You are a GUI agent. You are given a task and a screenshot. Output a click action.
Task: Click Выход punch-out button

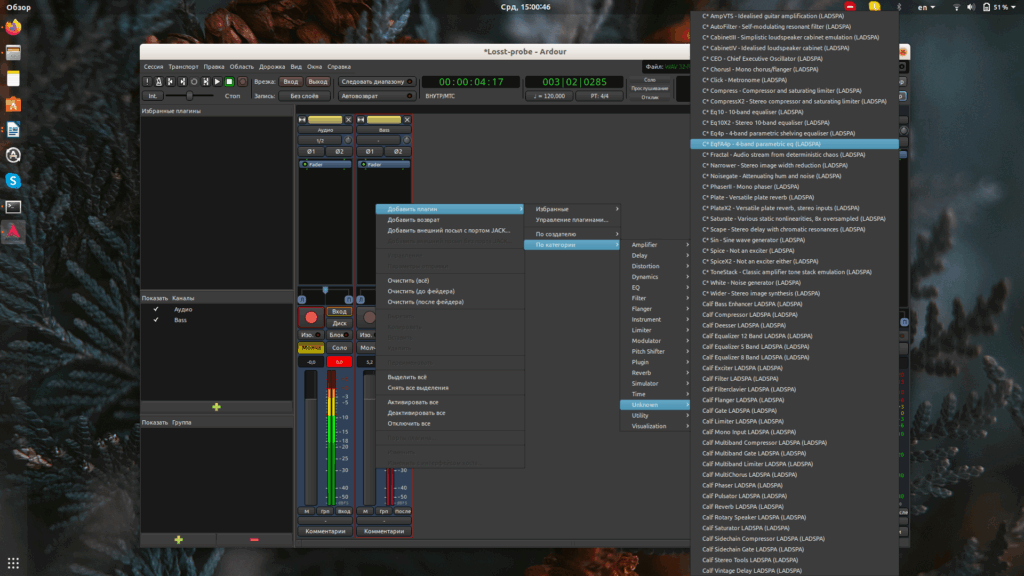click(318, 82)
